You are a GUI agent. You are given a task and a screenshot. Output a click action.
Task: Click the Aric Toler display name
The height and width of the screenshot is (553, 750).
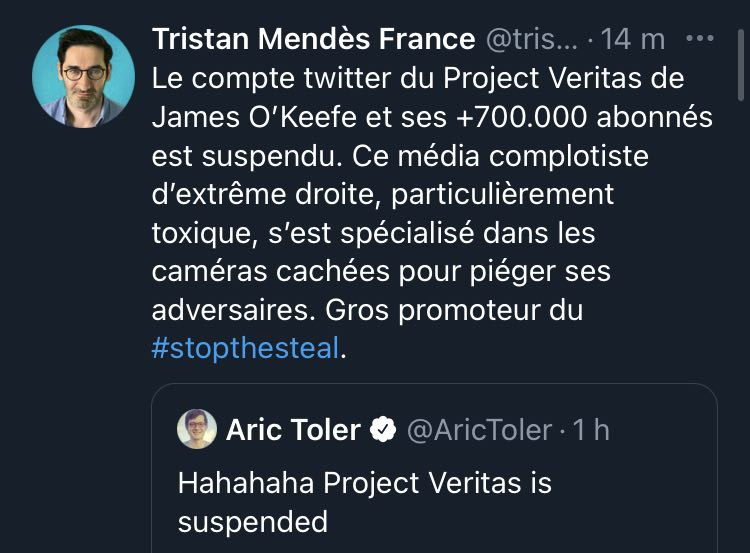tap(293, 430)
